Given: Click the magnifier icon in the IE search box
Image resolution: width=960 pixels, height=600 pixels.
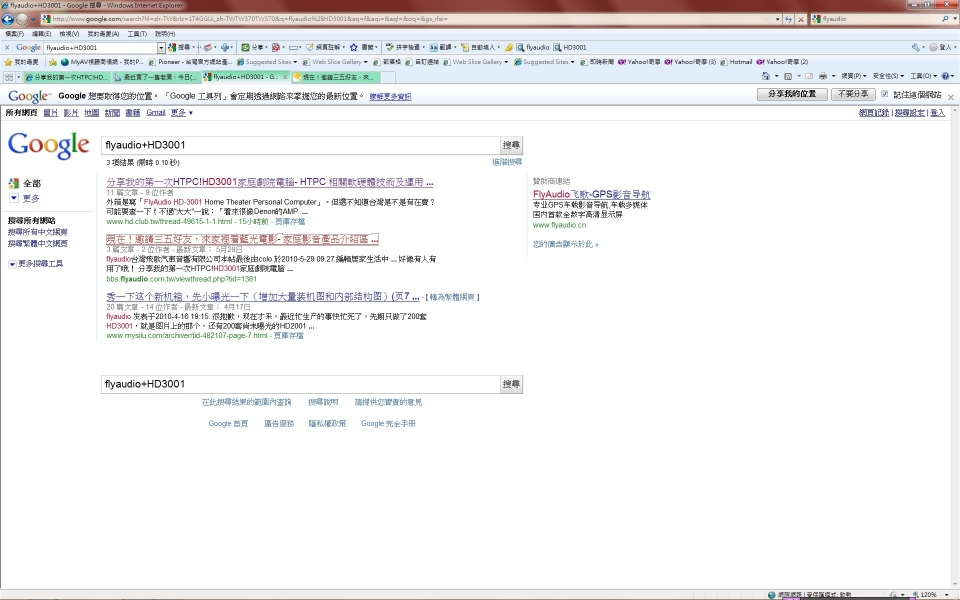Looking at the screenshot, I should coord(945,19).
